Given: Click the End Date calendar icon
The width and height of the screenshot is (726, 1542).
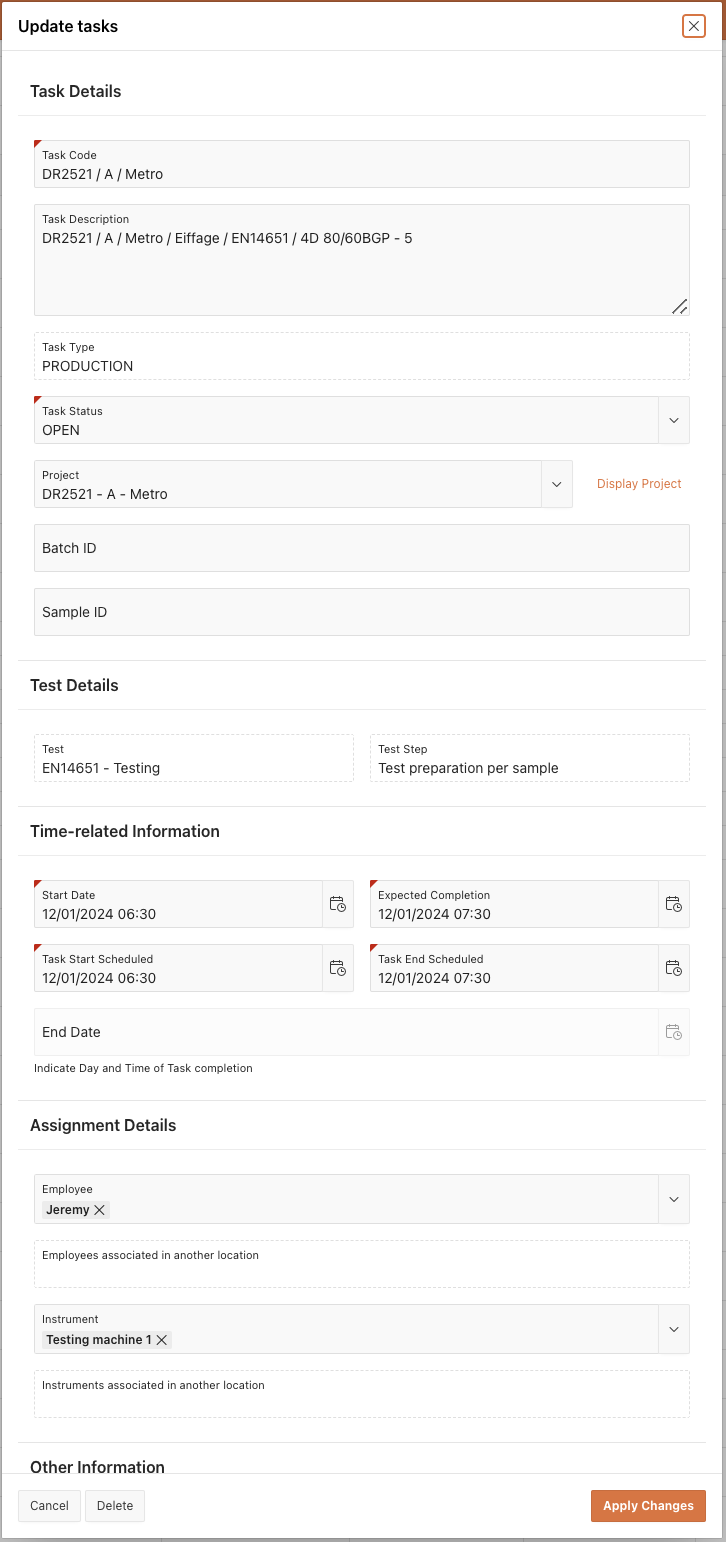Looking at the screenshot, I should pos(674,1032).
